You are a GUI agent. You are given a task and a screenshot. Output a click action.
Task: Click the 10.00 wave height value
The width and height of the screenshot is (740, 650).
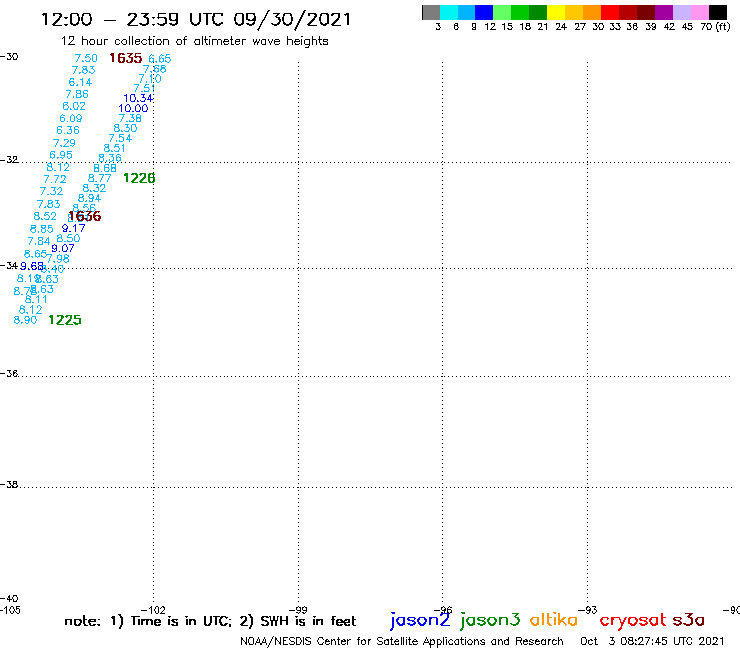click(133, 108)
